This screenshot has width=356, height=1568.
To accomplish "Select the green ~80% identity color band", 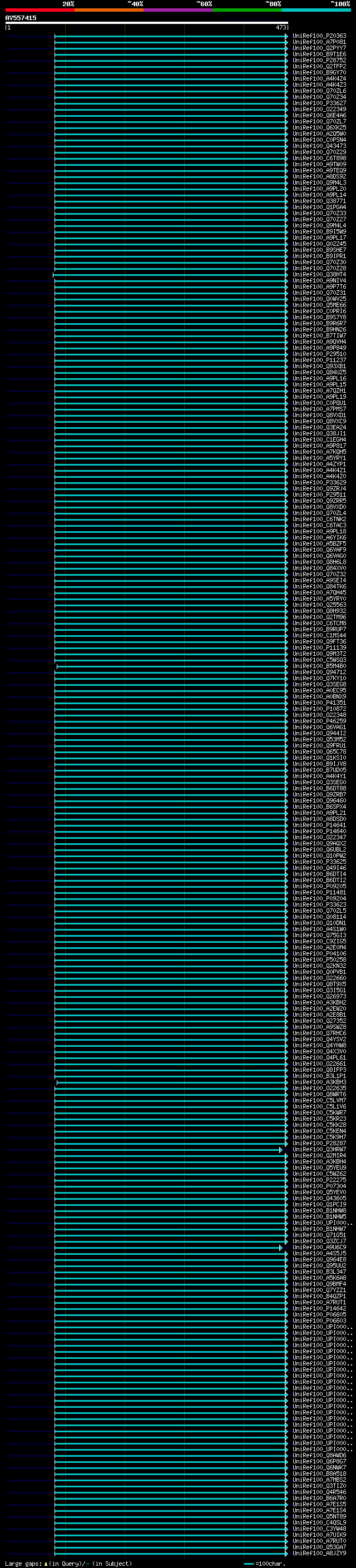I will (x=247, y=10).
